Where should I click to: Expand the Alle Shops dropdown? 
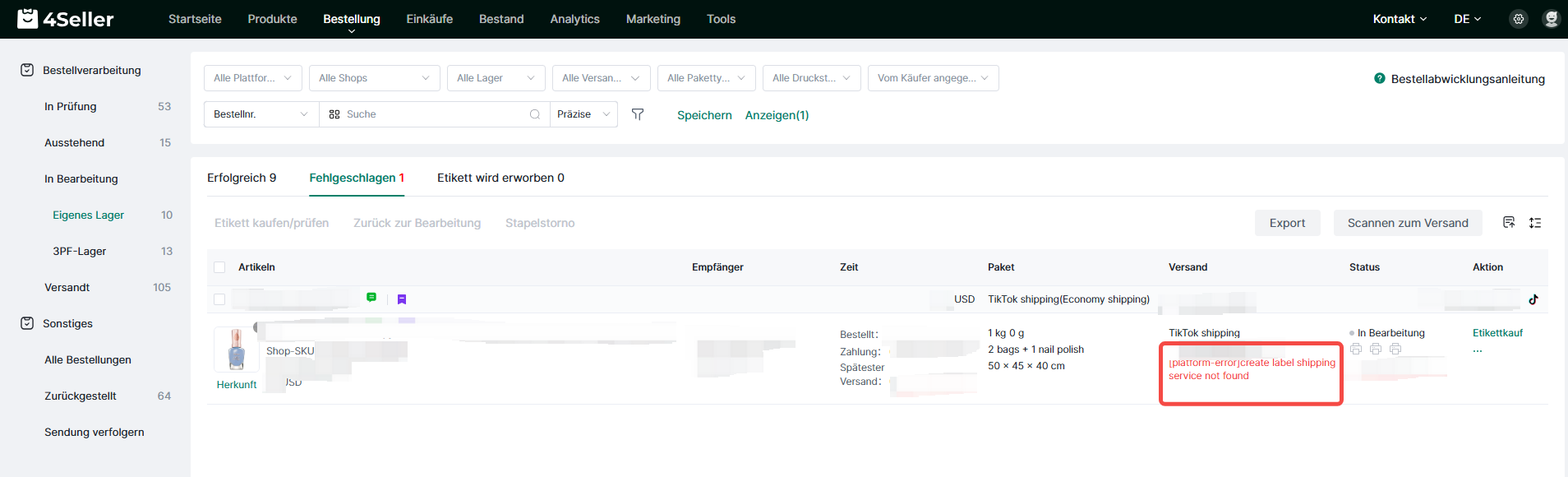374,78
